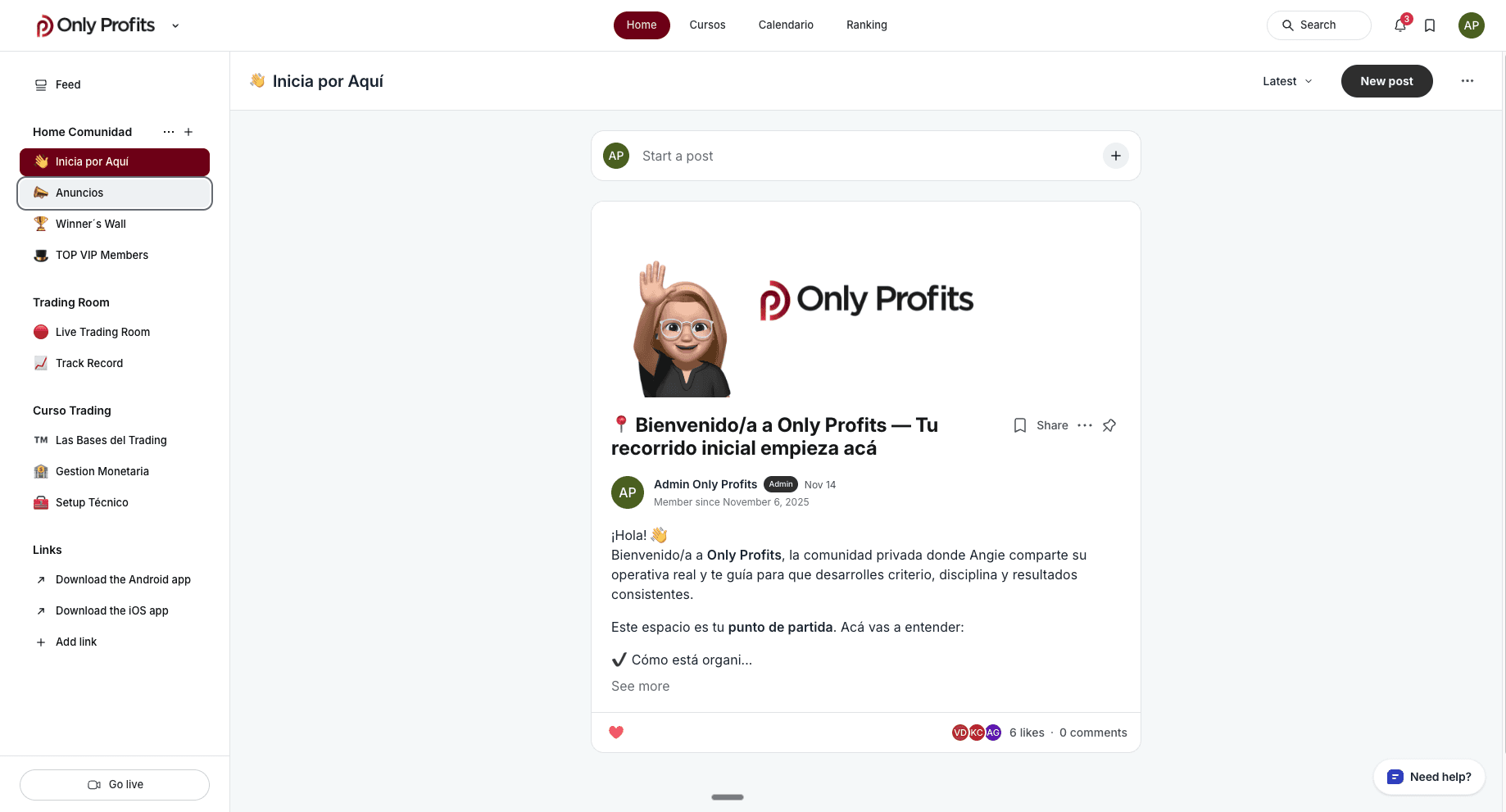Toggle the heart like on the post

click(616, 733)
